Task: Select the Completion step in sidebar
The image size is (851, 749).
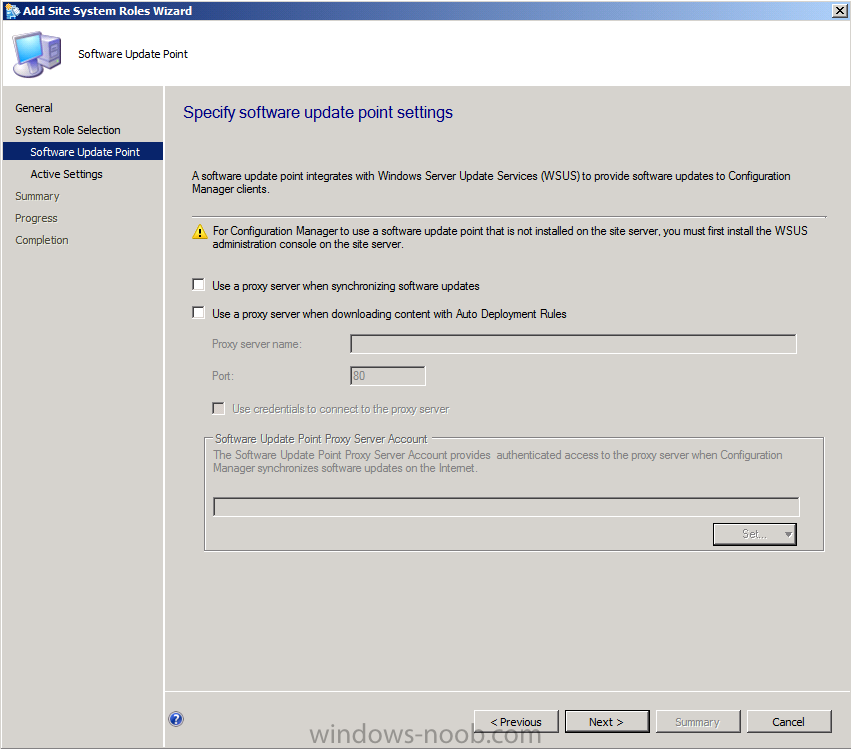Action: click(x=42, y=240)
